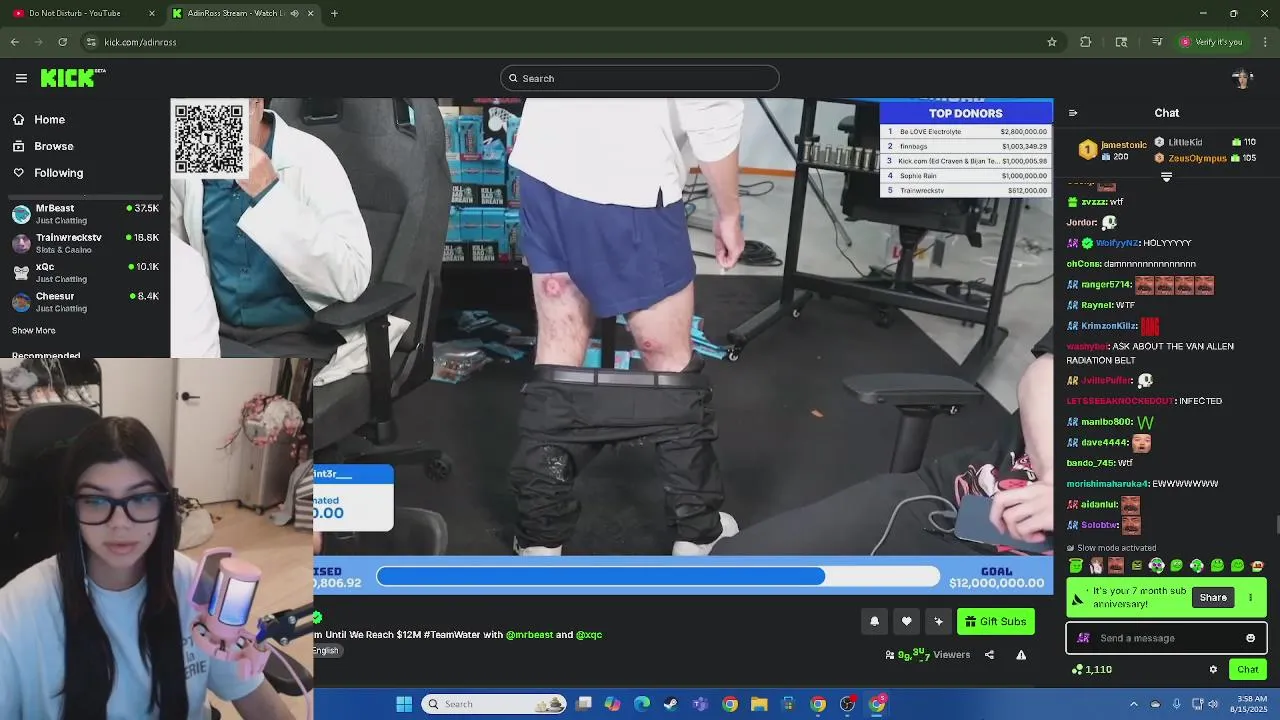1280x720 pixels.
Task: Open xQc channel in followed list
Action: pyautogui.click(x=85, y=272)
